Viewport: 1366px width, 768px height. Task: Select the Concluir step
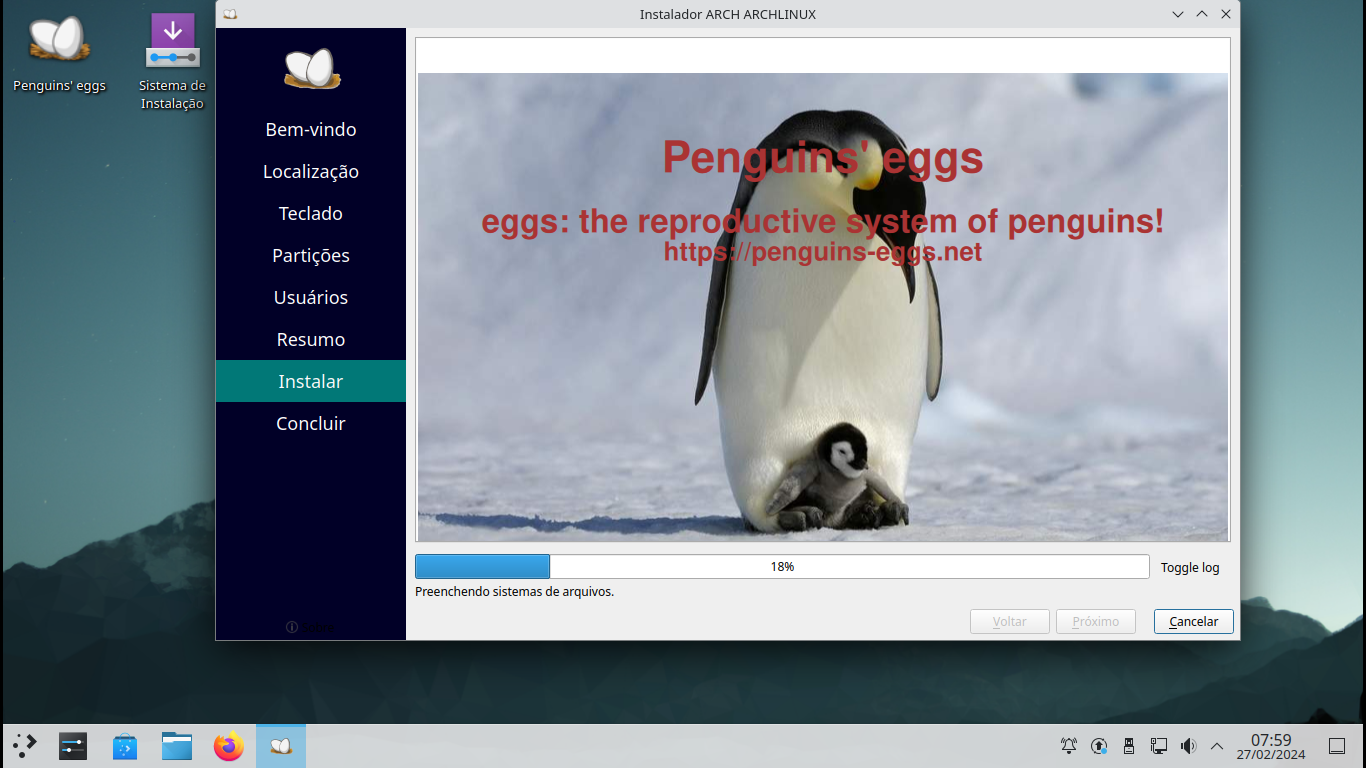[311, 423]
